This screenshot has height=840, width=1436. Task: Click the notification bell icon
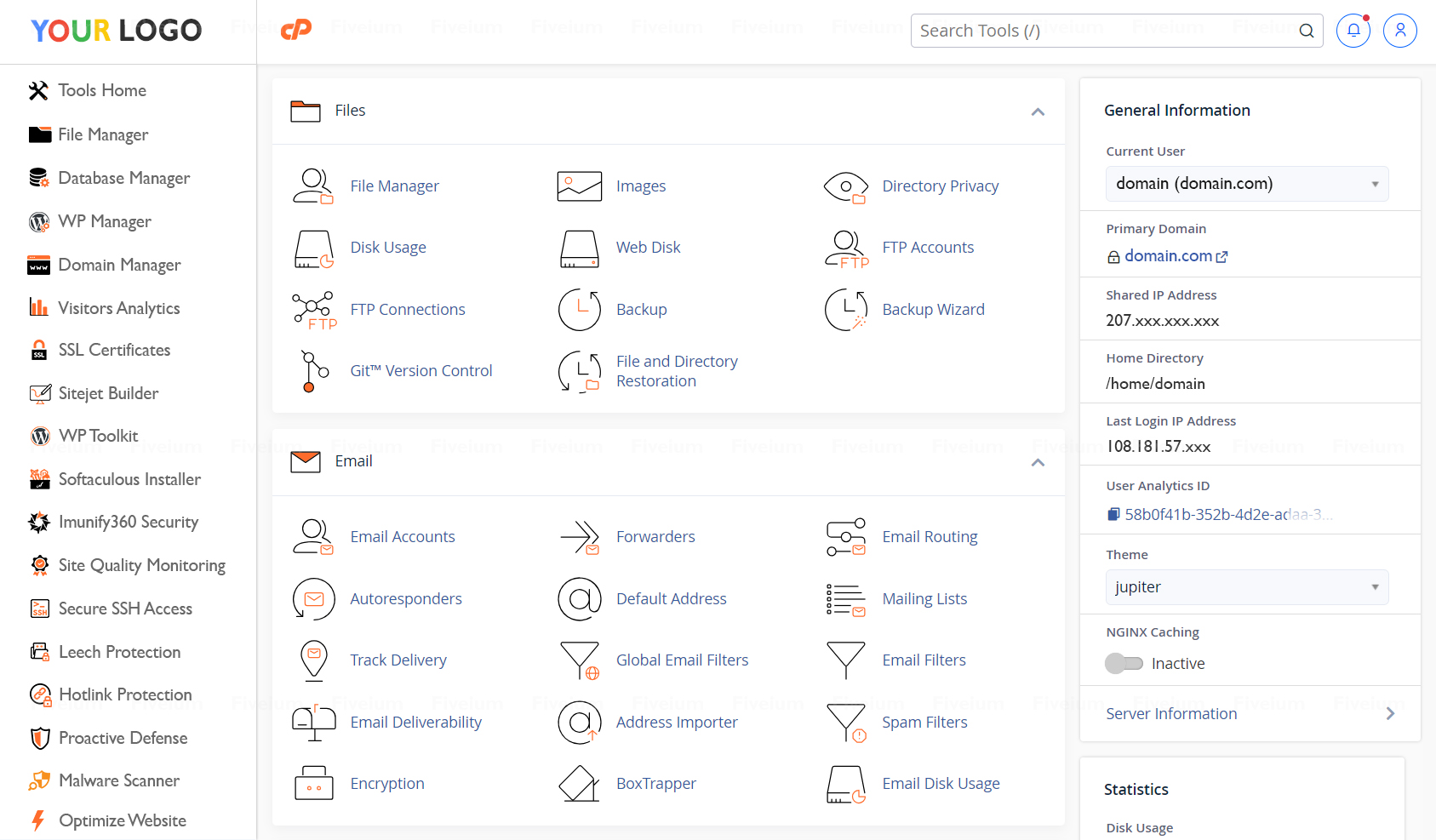tap(1353, 30)
